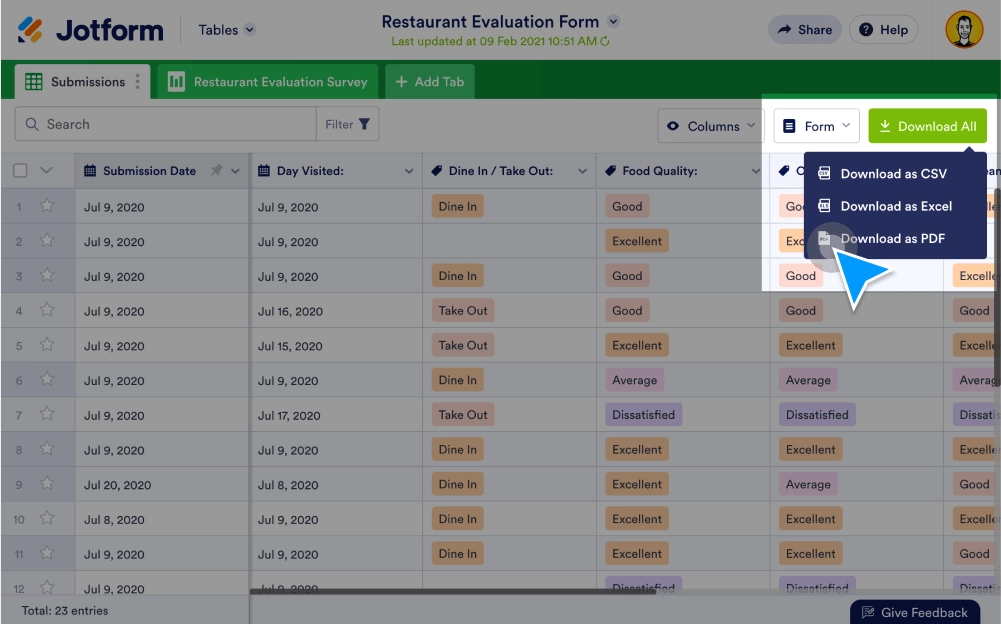Expand the Form dropdown

point(816,126)
